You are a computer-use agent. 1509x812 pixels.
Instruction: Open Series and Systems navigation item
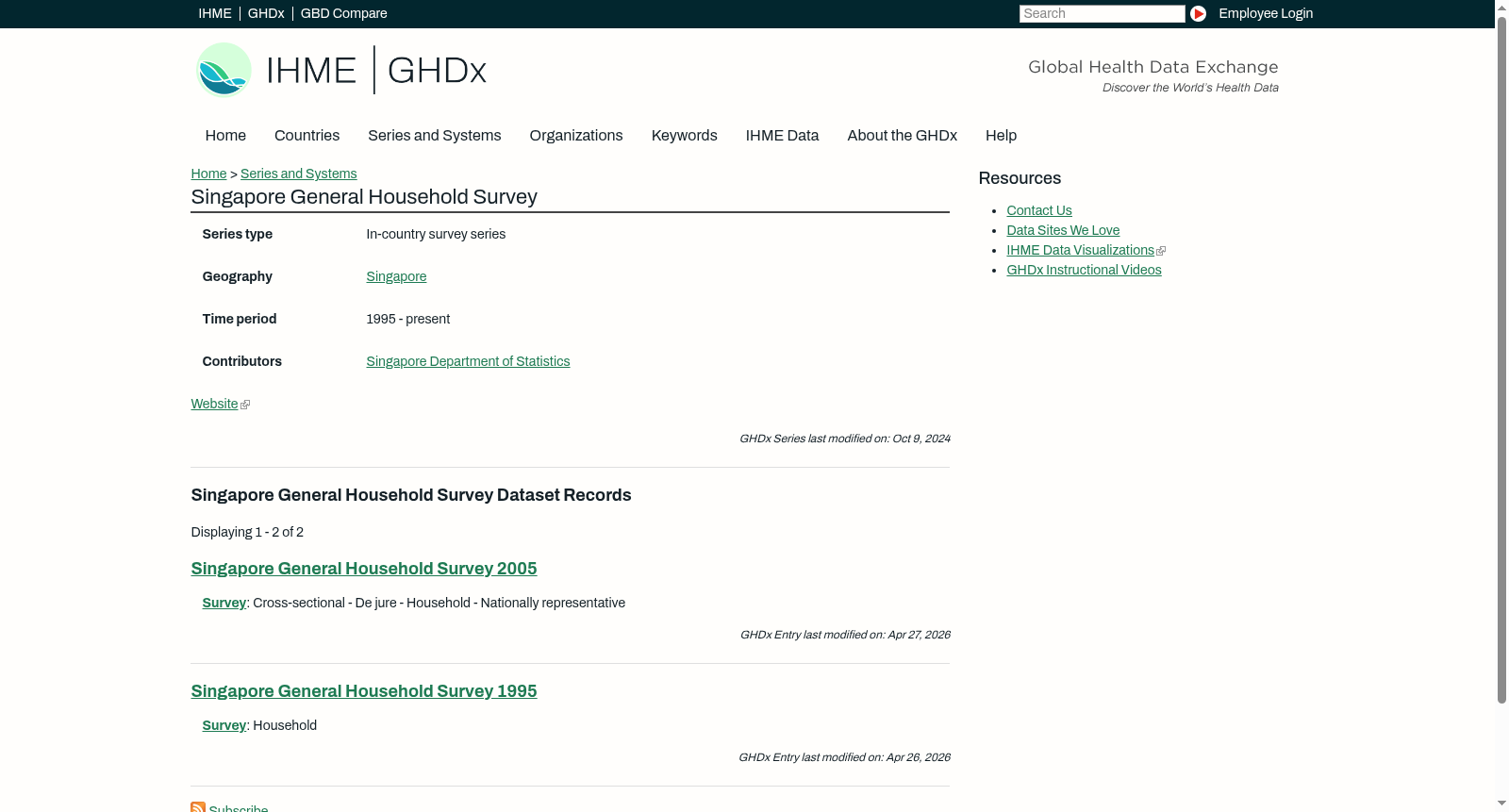click(x=434, y=136)
